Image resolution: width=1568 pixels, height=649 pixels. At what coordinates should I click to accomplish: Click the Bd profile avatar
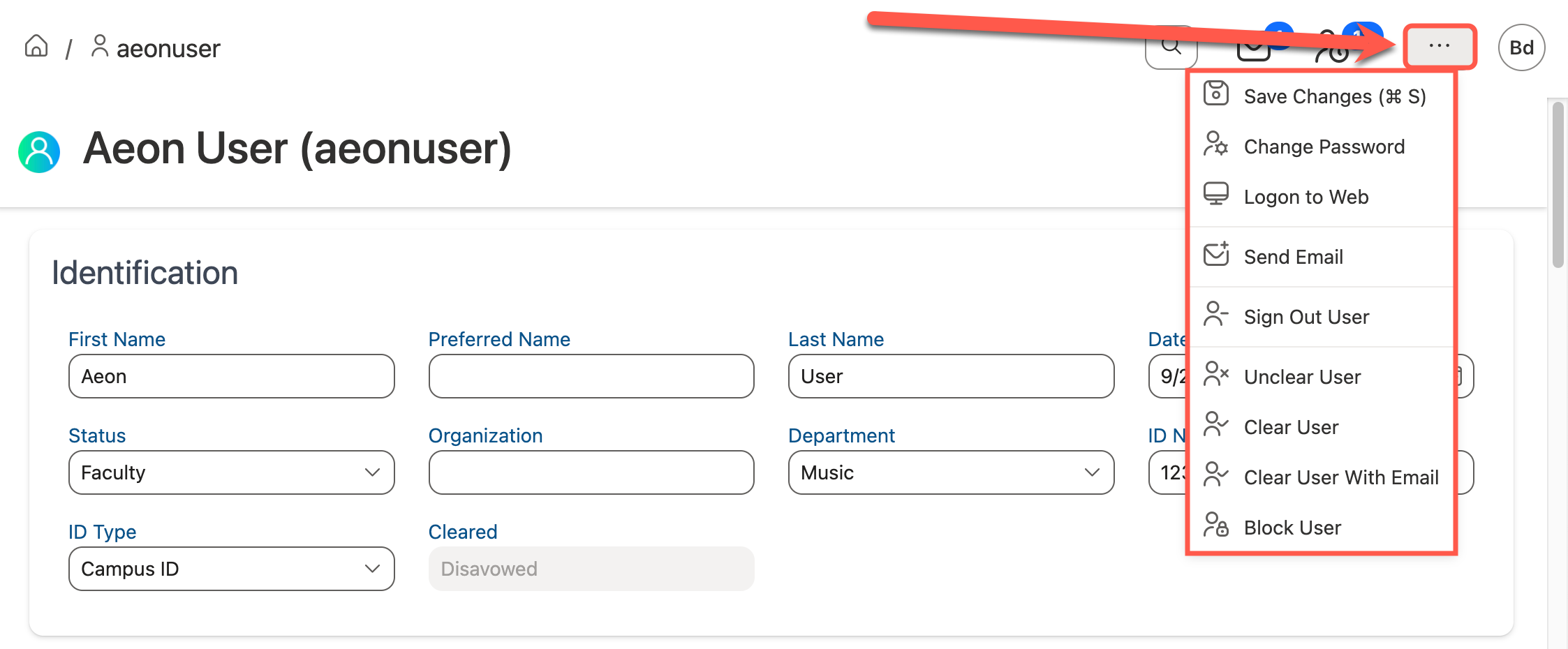[1521, 47]
